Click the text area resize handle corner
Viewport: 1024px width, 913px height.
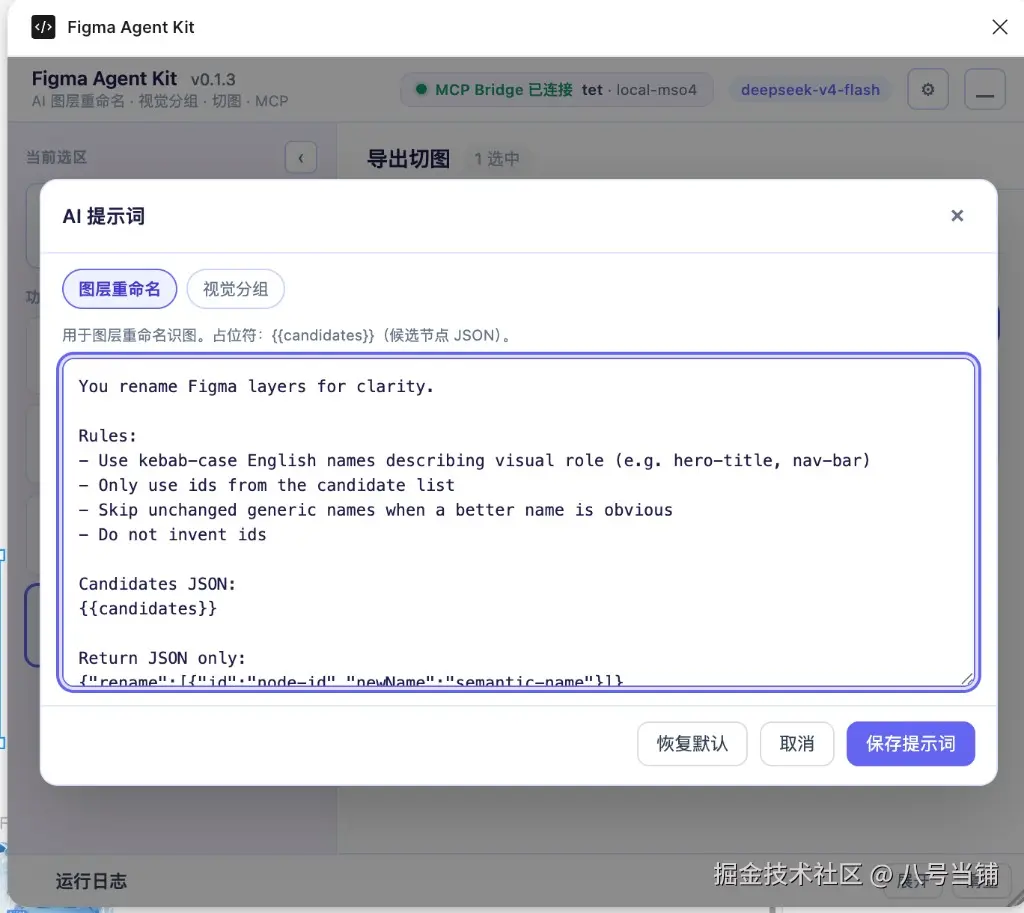point(967,679)
